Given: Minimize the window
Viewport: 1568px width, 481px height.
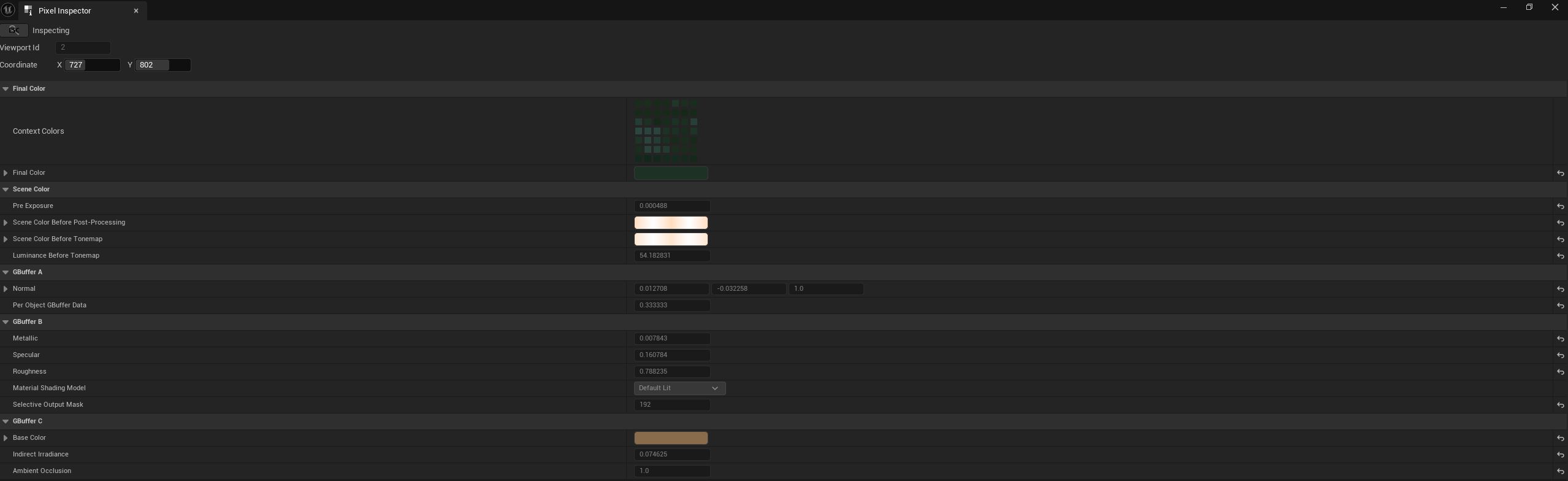Looking at the screenshot, I should pos(1503,7).
